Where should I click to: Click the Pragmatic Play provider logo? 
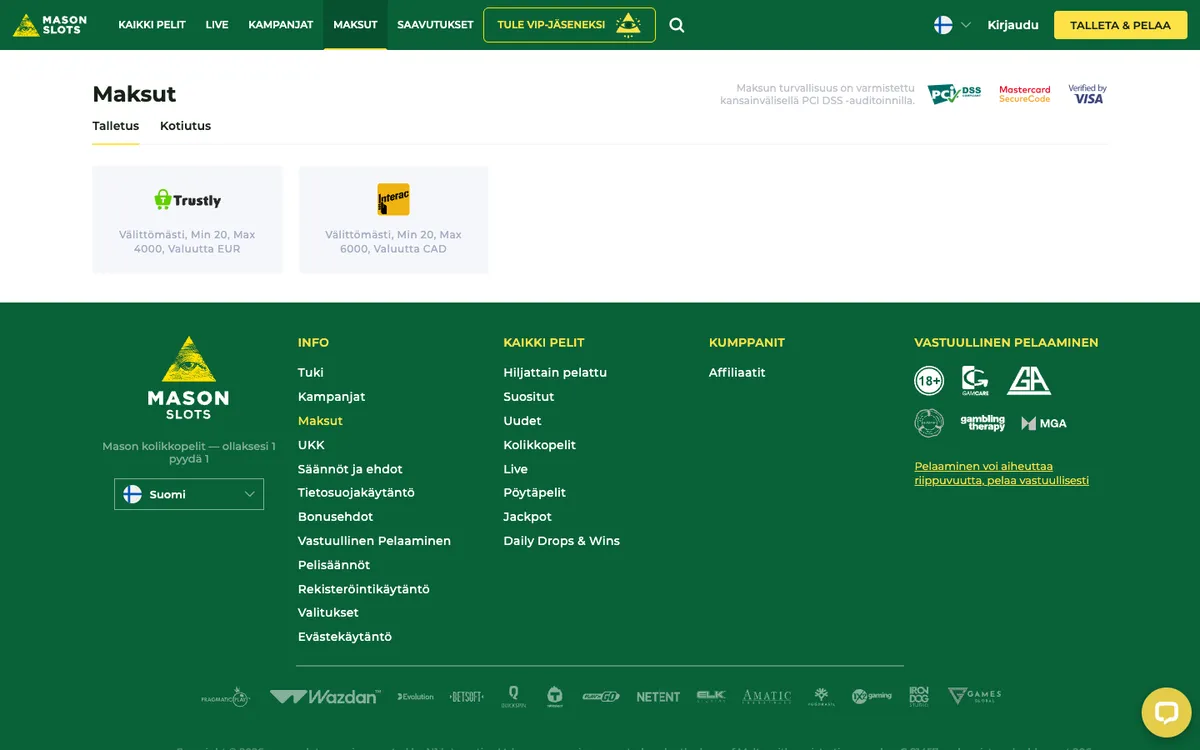[x=225, y=697]
